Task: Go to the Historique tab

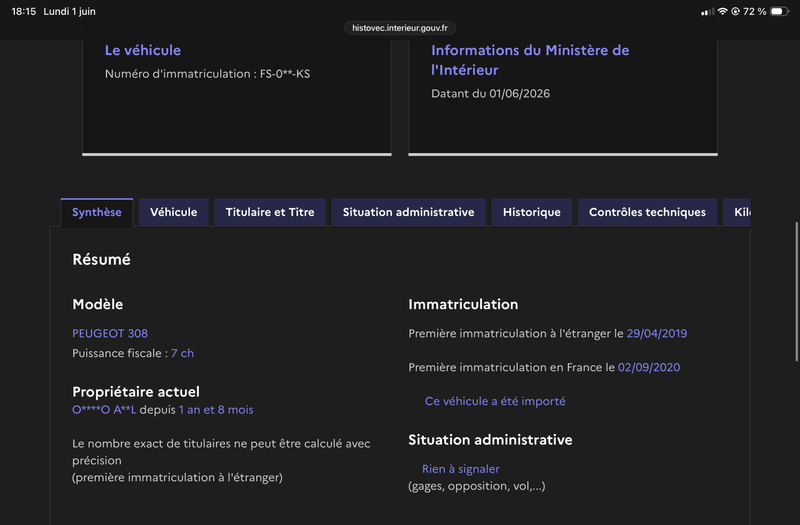Action: point(532,212)
